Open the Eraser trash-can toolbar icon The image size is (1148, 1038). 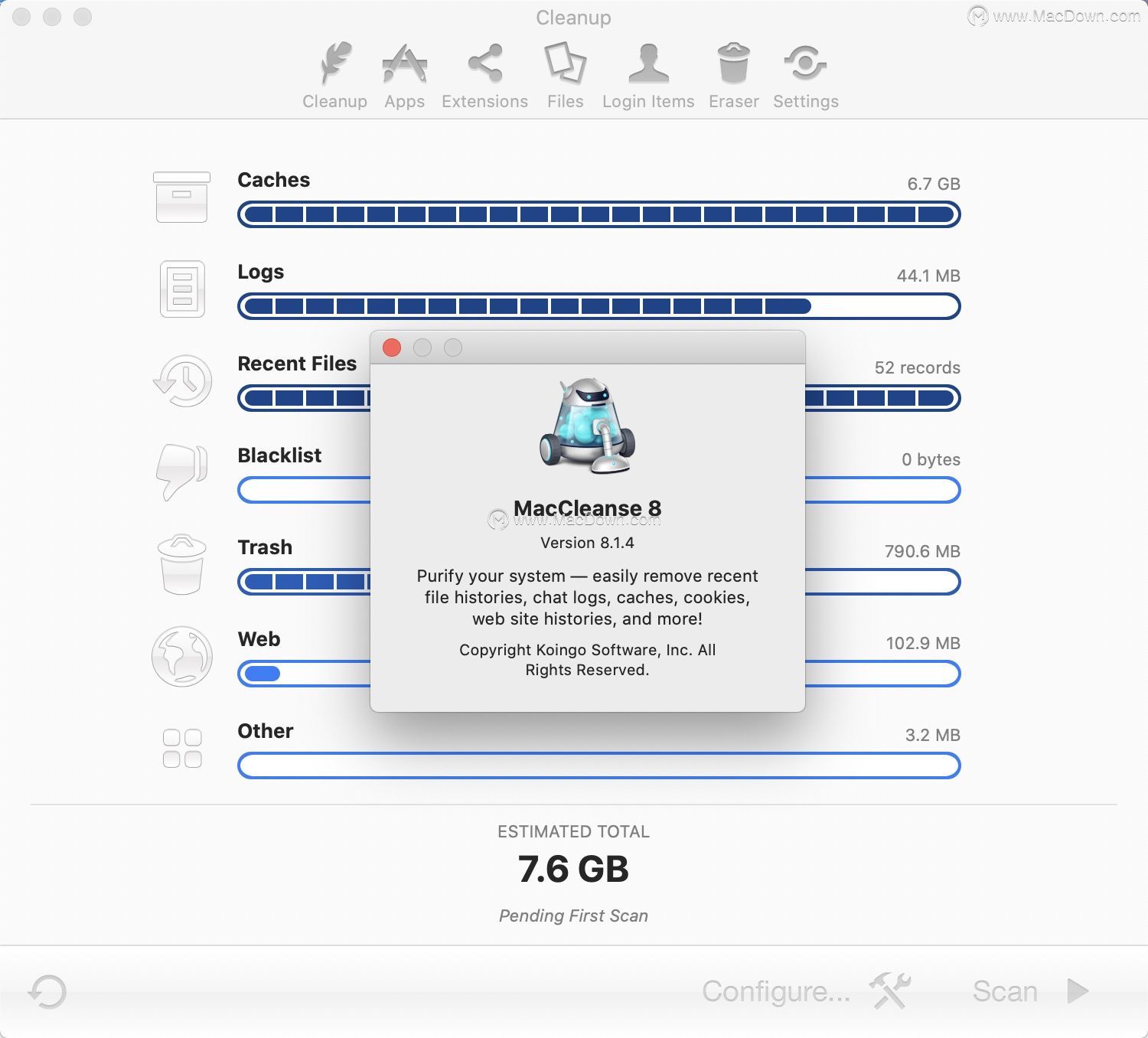(x=733, y=63)
